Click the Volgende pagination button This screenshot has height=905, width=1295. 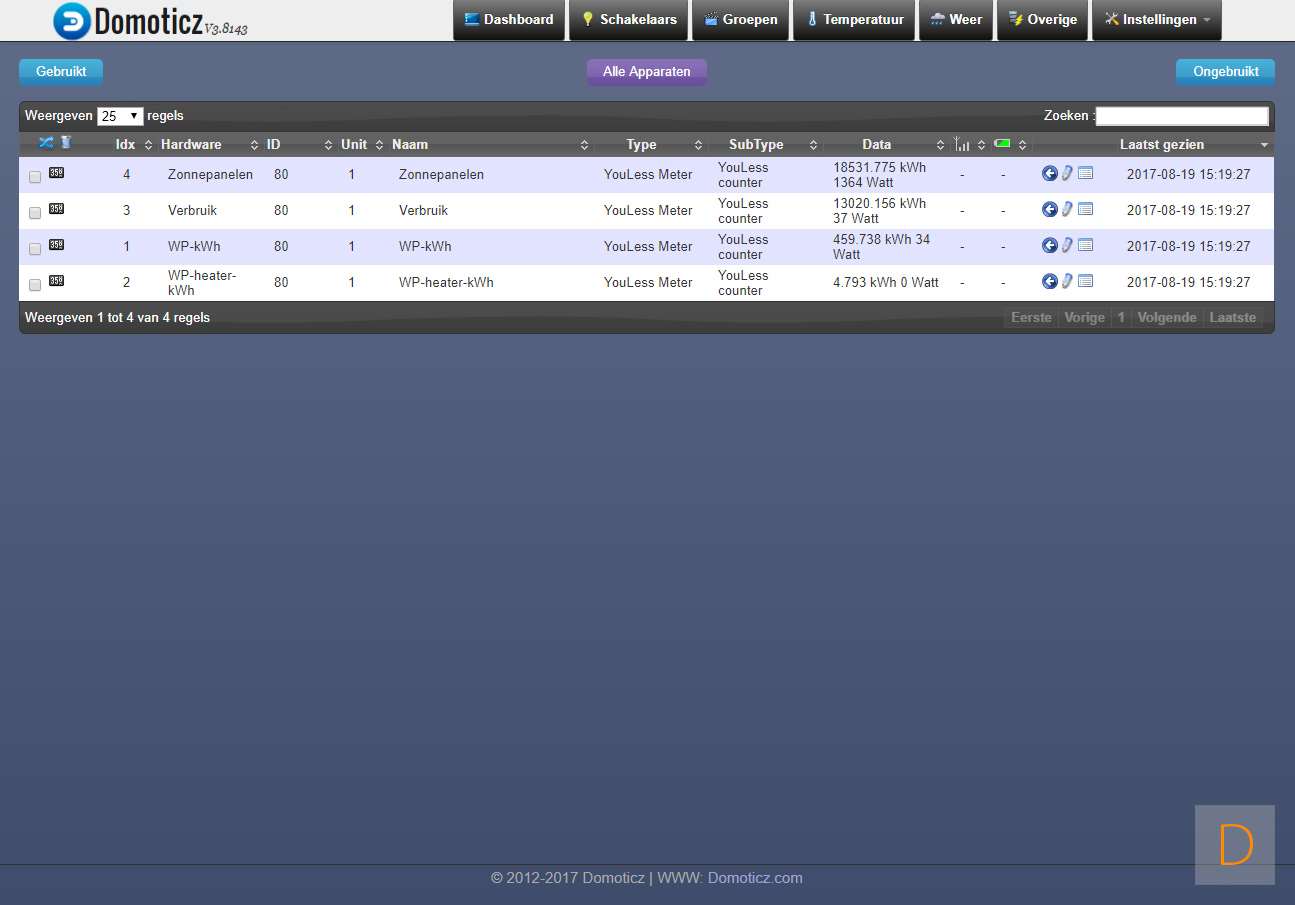click(1167, 317)
